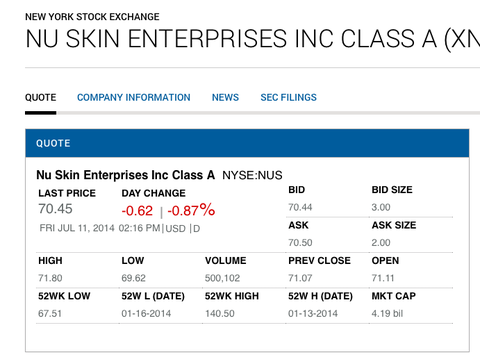
Task: Click the NYSE:NUS ticker symbol
Action: tap(252, 175)
